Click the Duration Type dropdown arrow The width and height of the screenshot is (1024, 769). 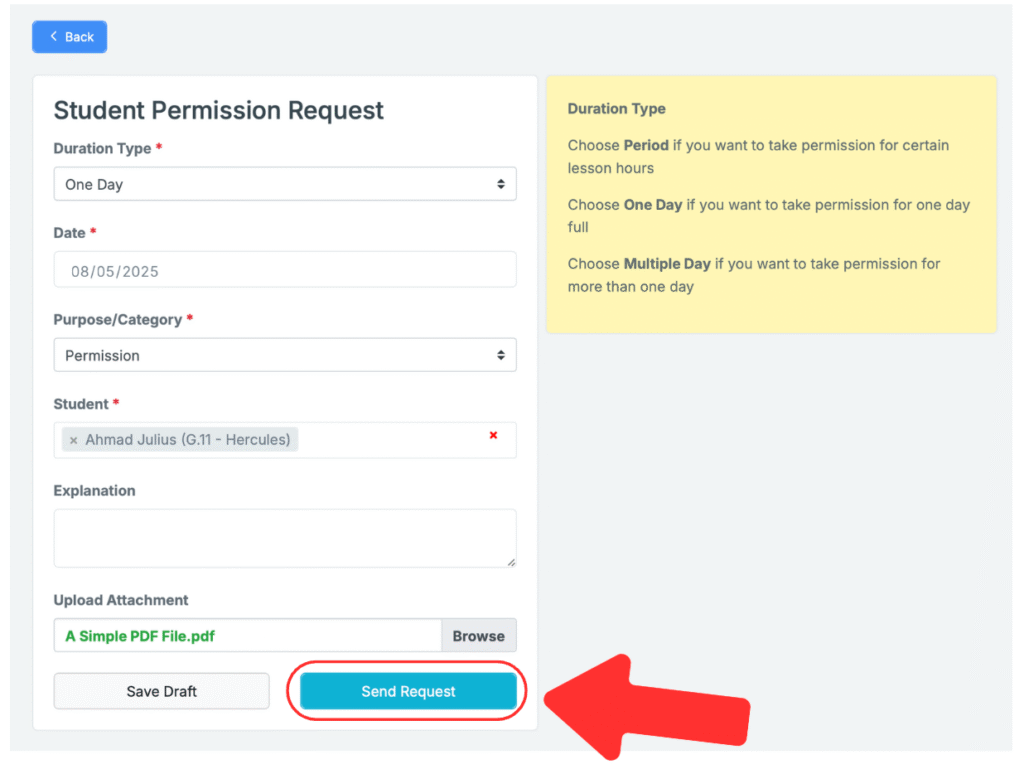pyautogui.click(x=501, y=184)
